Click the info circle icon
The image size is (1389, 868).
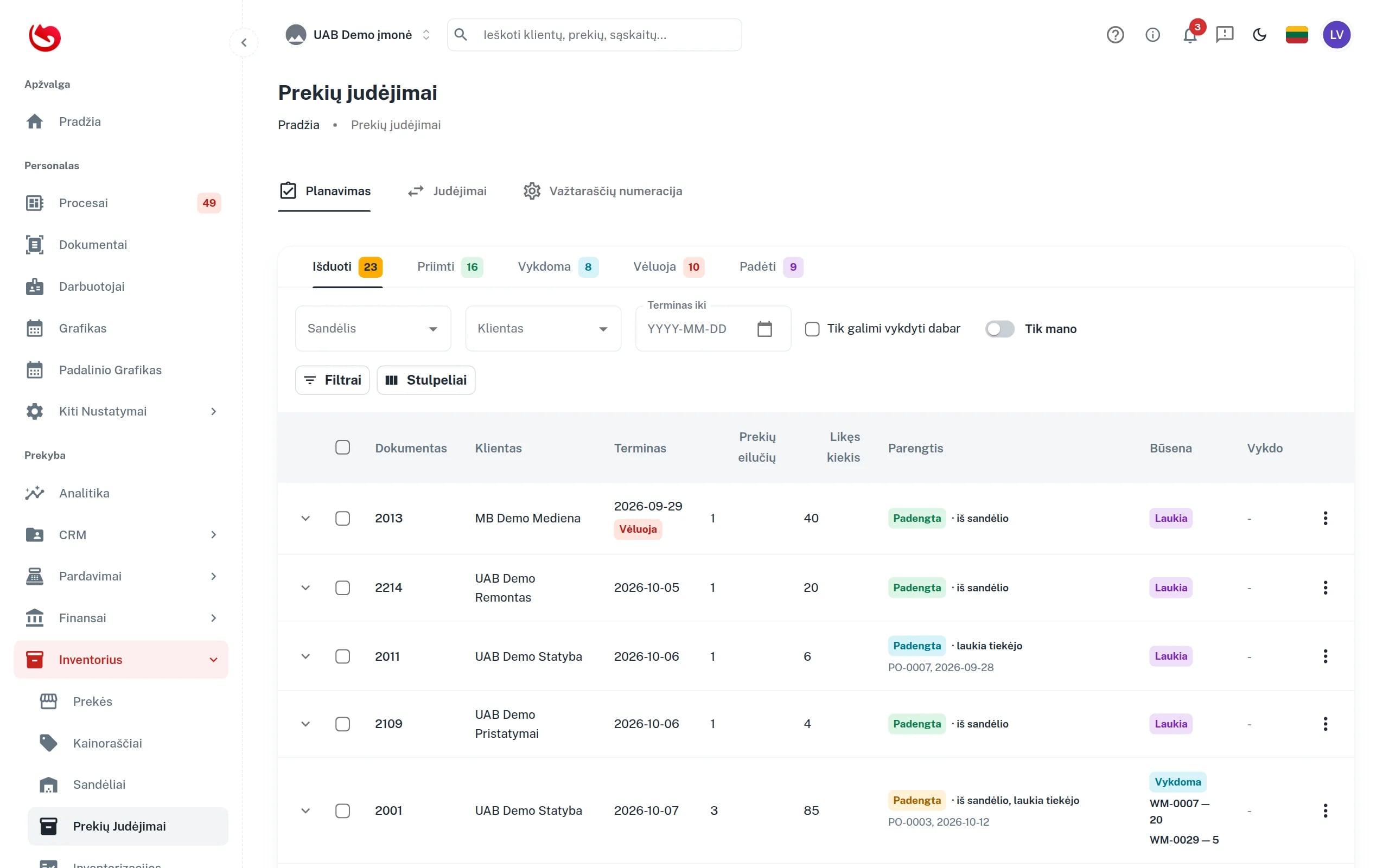(1152, 35)
